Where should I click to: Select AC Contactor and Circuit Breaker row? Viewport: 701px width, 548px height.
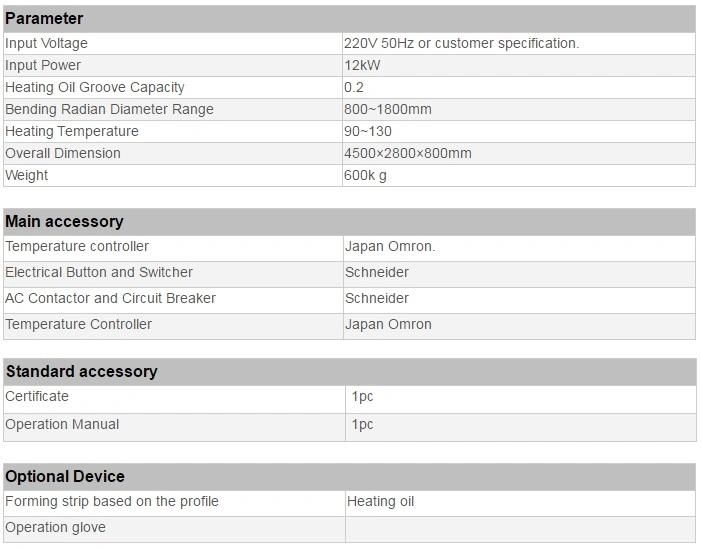click(349, 300)
